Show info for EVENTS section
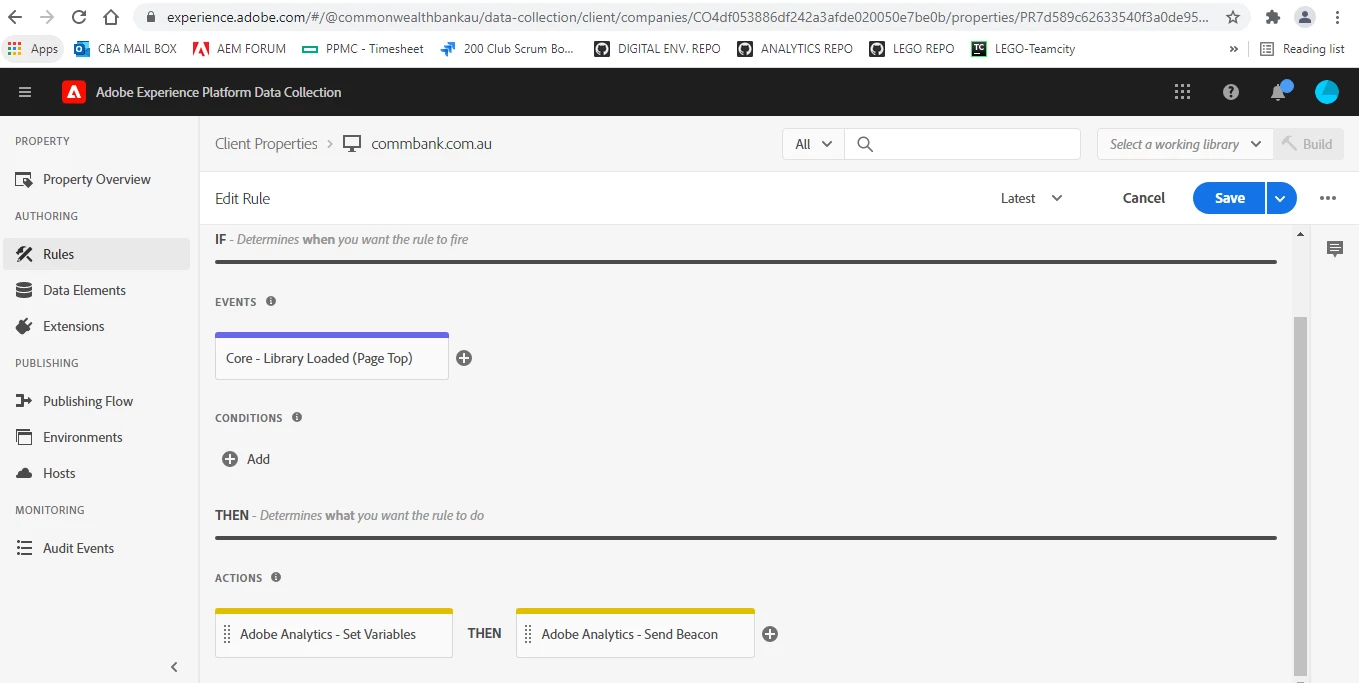The image size is (1359, 683). tap(271, 301)
